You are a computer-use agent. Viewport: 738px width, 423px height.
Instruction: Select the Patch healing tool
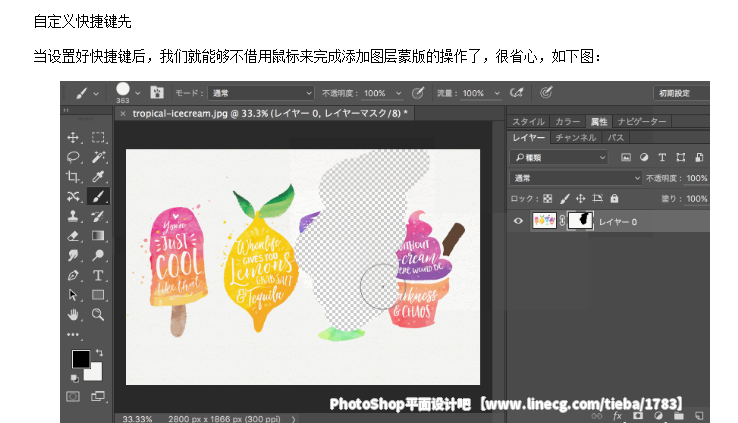[x=73, y=196]
